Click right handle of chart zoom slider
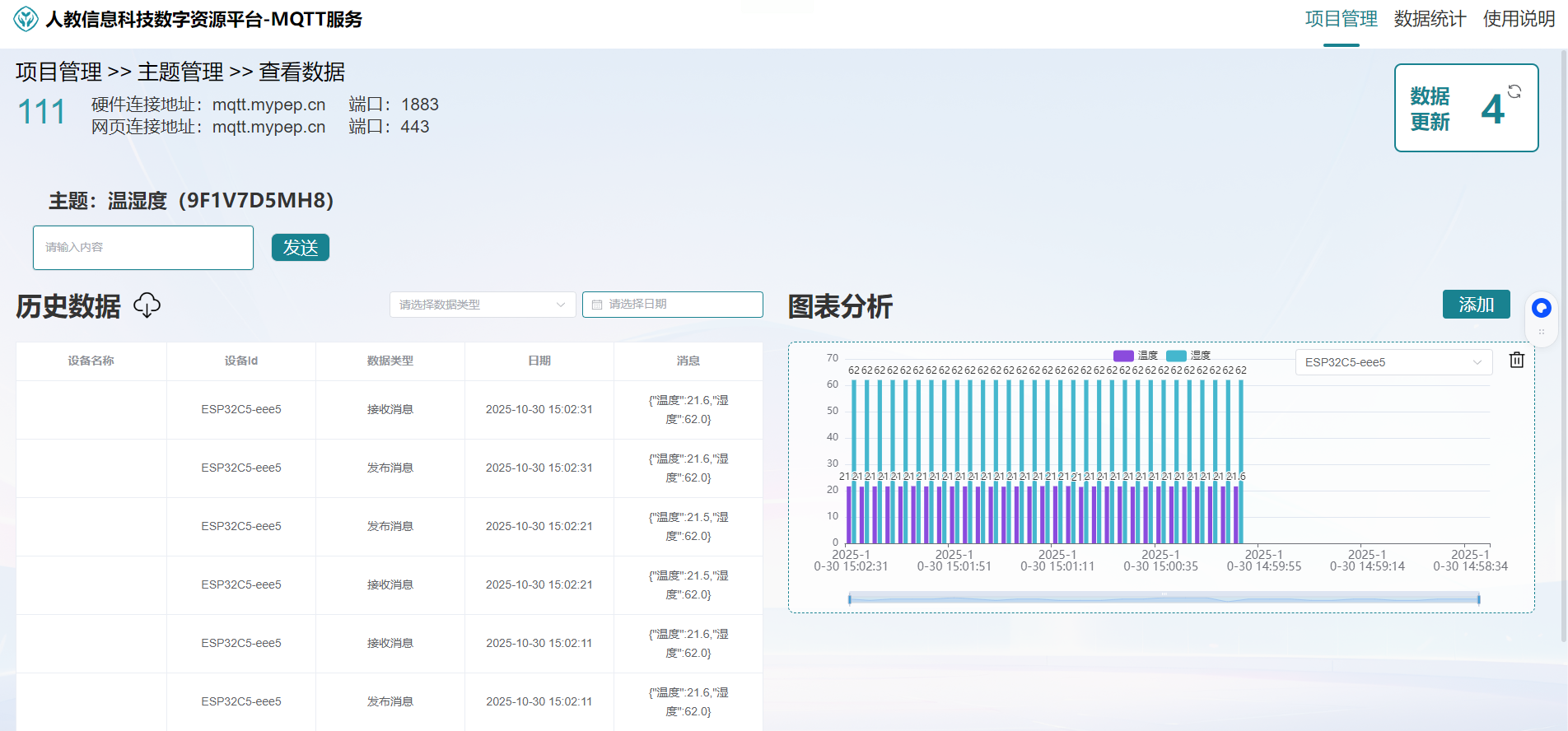 coord(1479,599)
